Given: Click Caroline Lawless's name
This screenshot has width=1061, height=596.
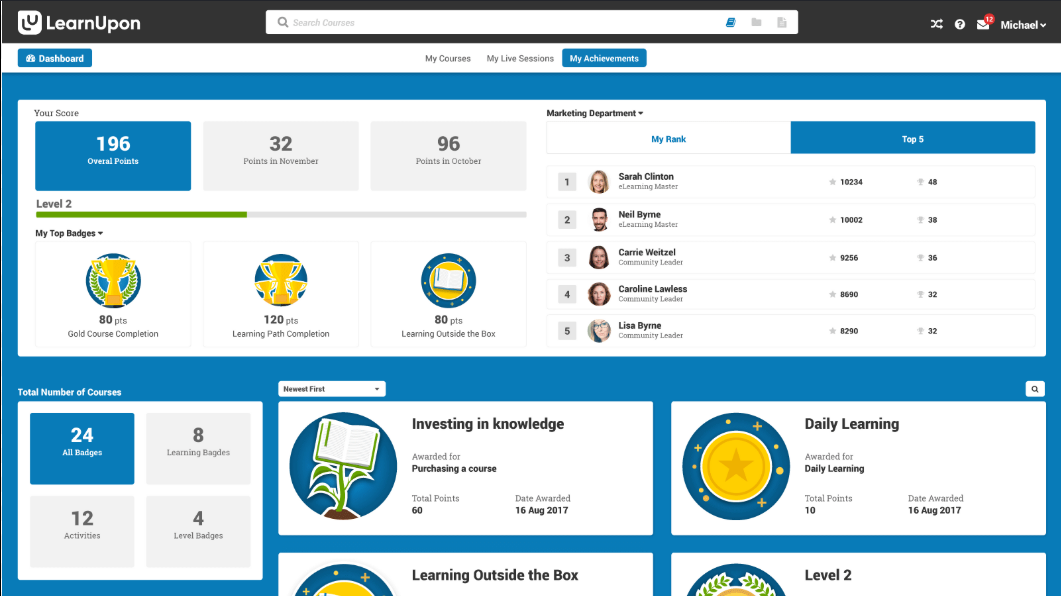Looking at the screenshot, I should 652,289.
